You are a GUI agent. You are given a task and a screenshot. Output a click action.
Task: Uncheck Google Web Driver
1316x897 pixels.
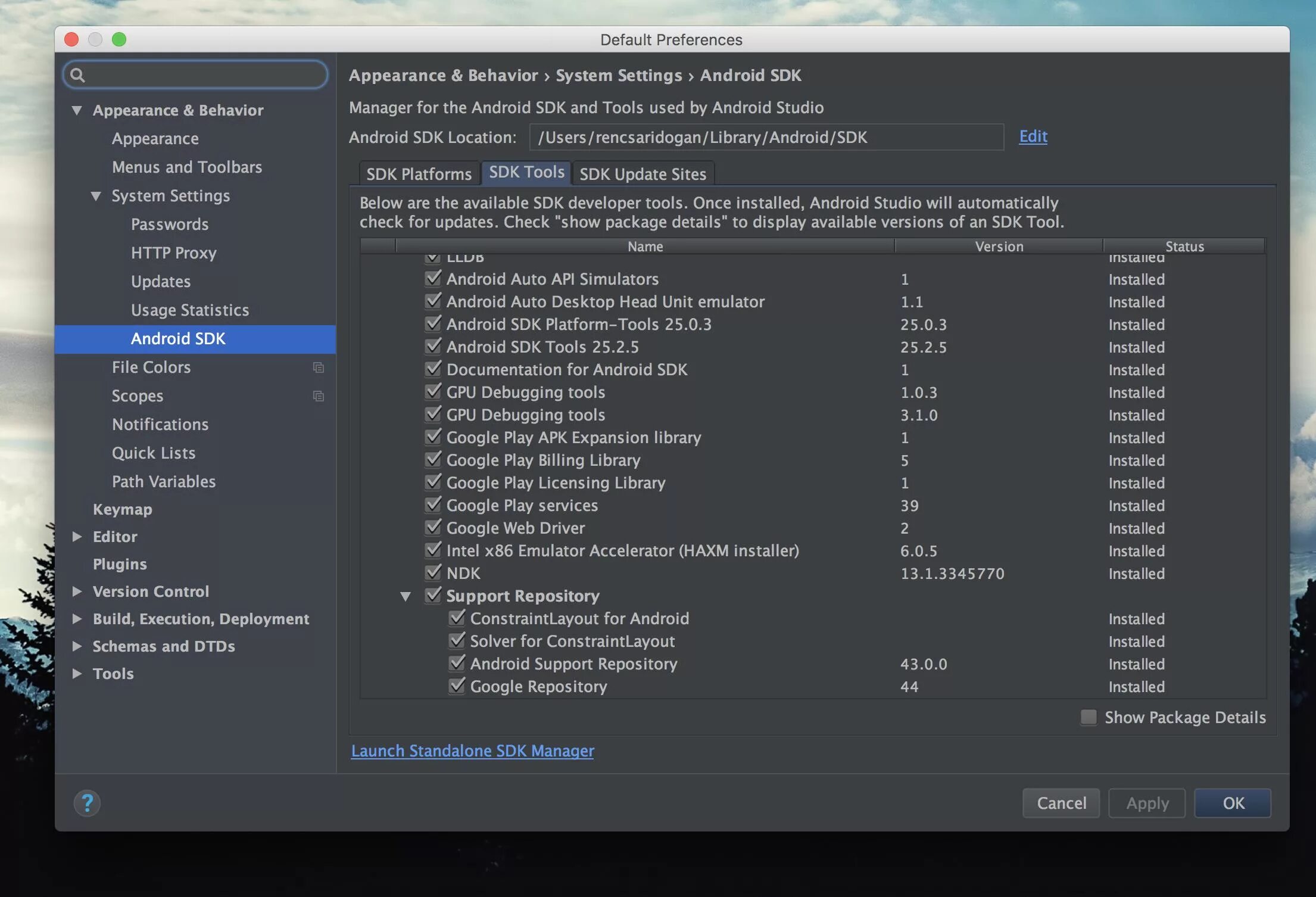coord(433,528)
